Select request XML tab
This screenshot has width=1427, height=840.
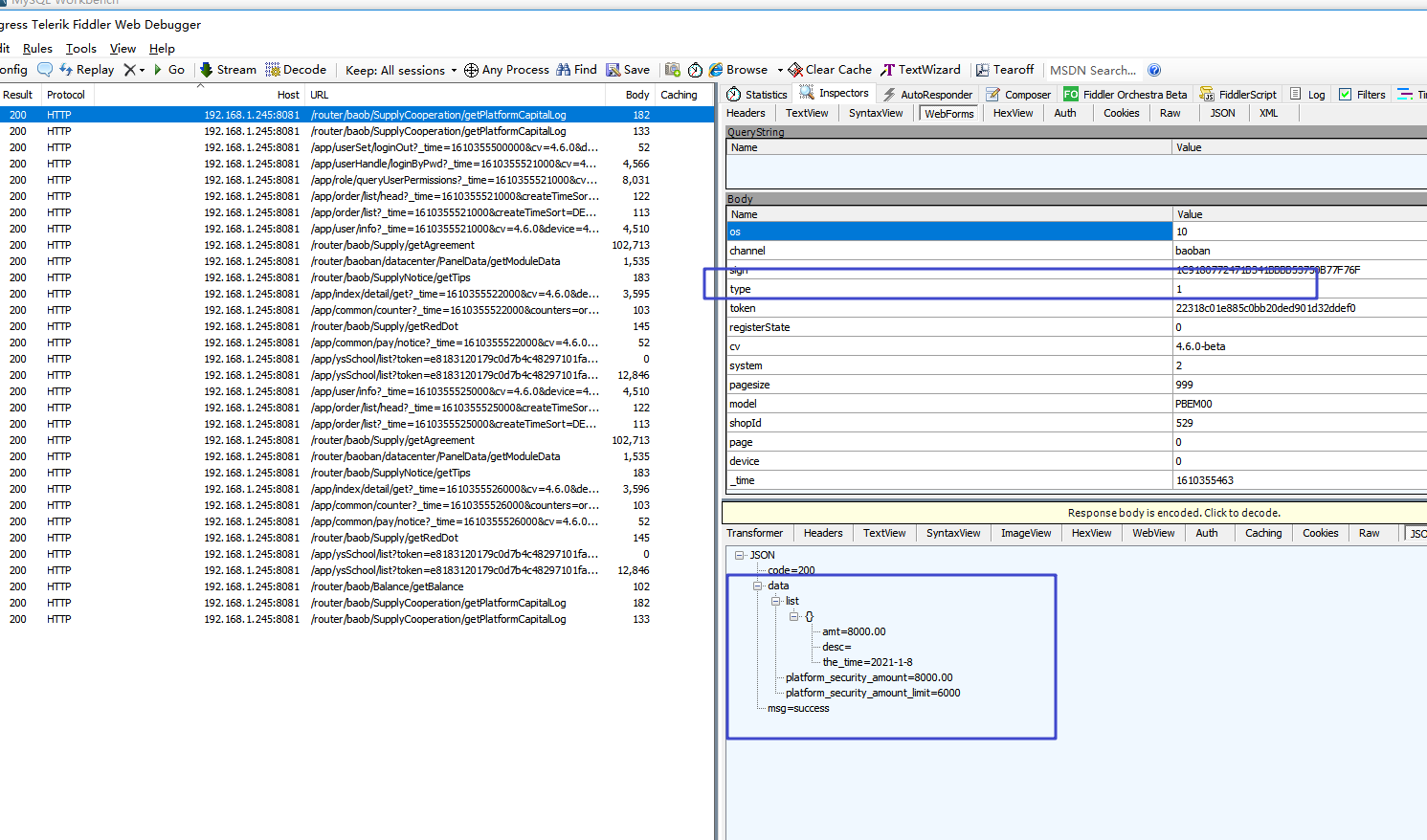click(1268, 113)
